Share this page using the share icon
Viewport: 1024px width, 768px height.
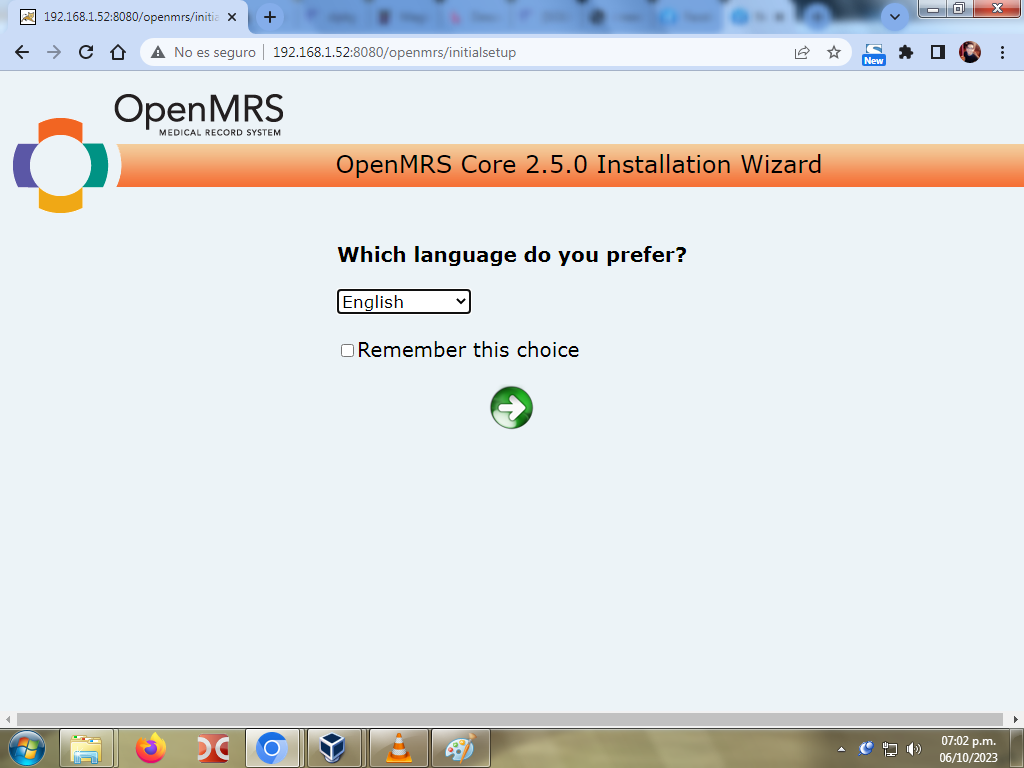pyautogui.click(x=802, y=52)
